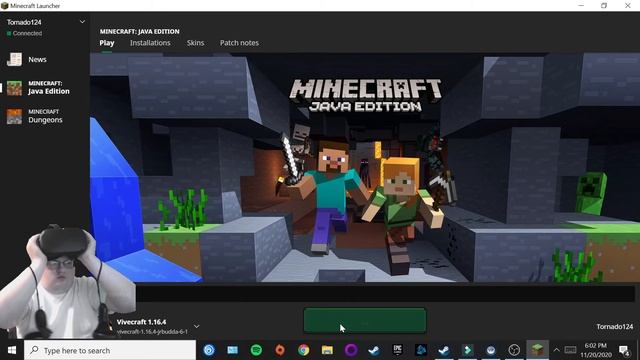Screen dimensions: 640x360
Task: Open the touch keyboard tray icon
Action: (570, 350)
